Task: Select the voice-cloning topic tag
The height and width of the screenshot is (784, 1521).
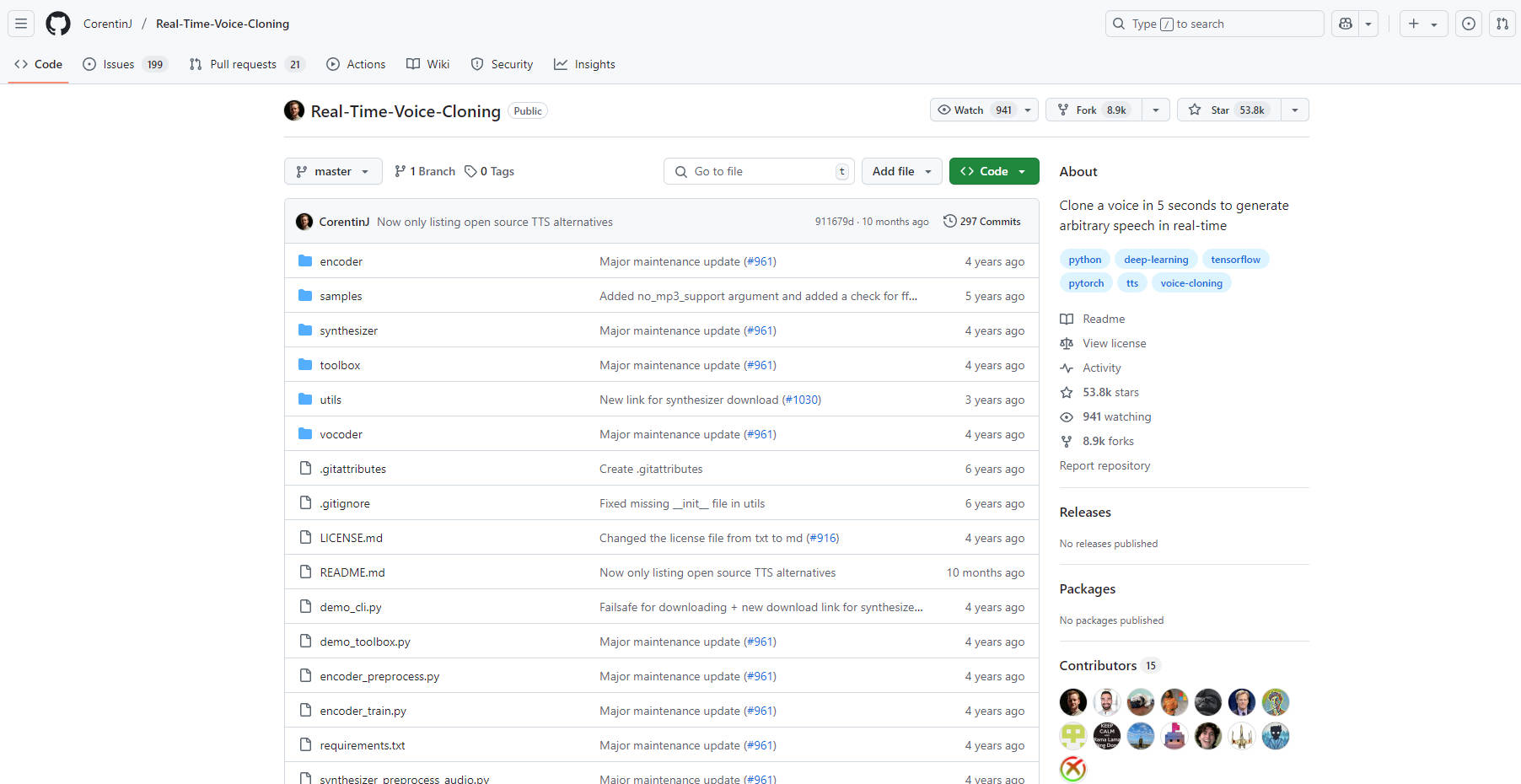Action: 1190,283
